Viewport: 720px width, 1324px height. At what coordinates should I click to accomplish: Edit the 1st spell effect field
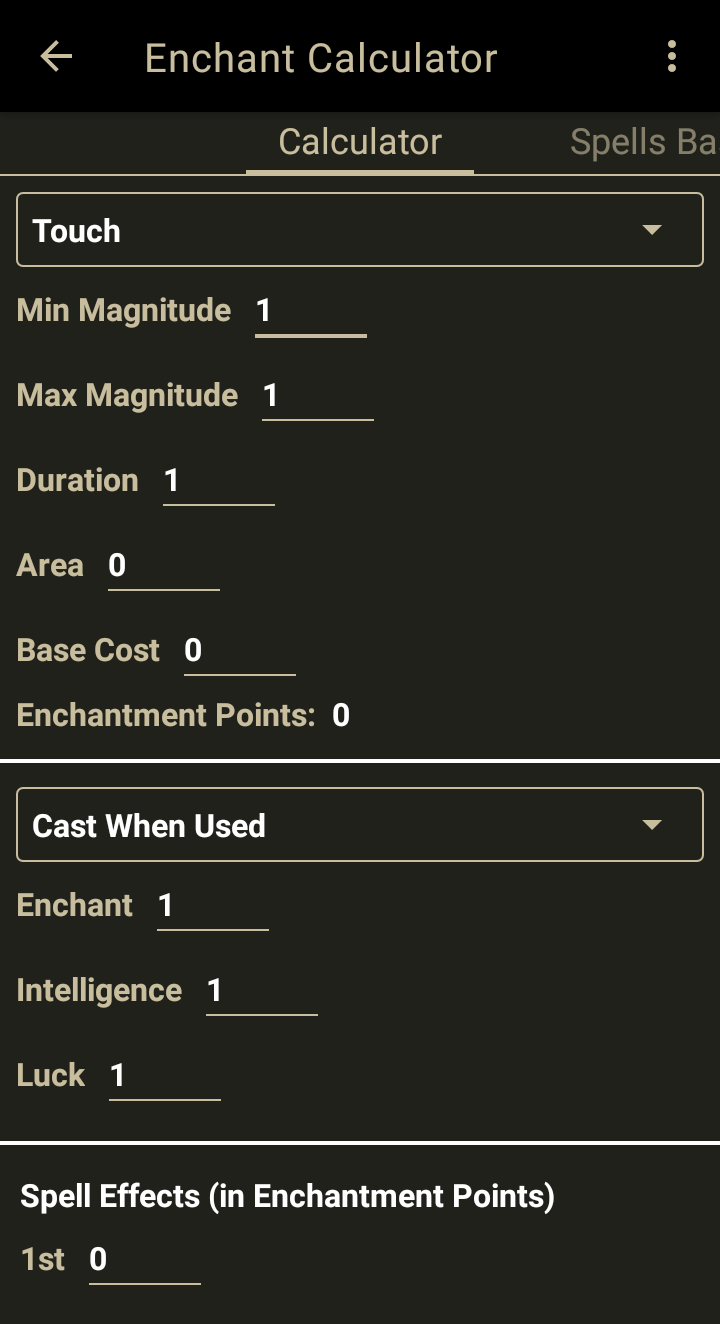point(144,1260)
